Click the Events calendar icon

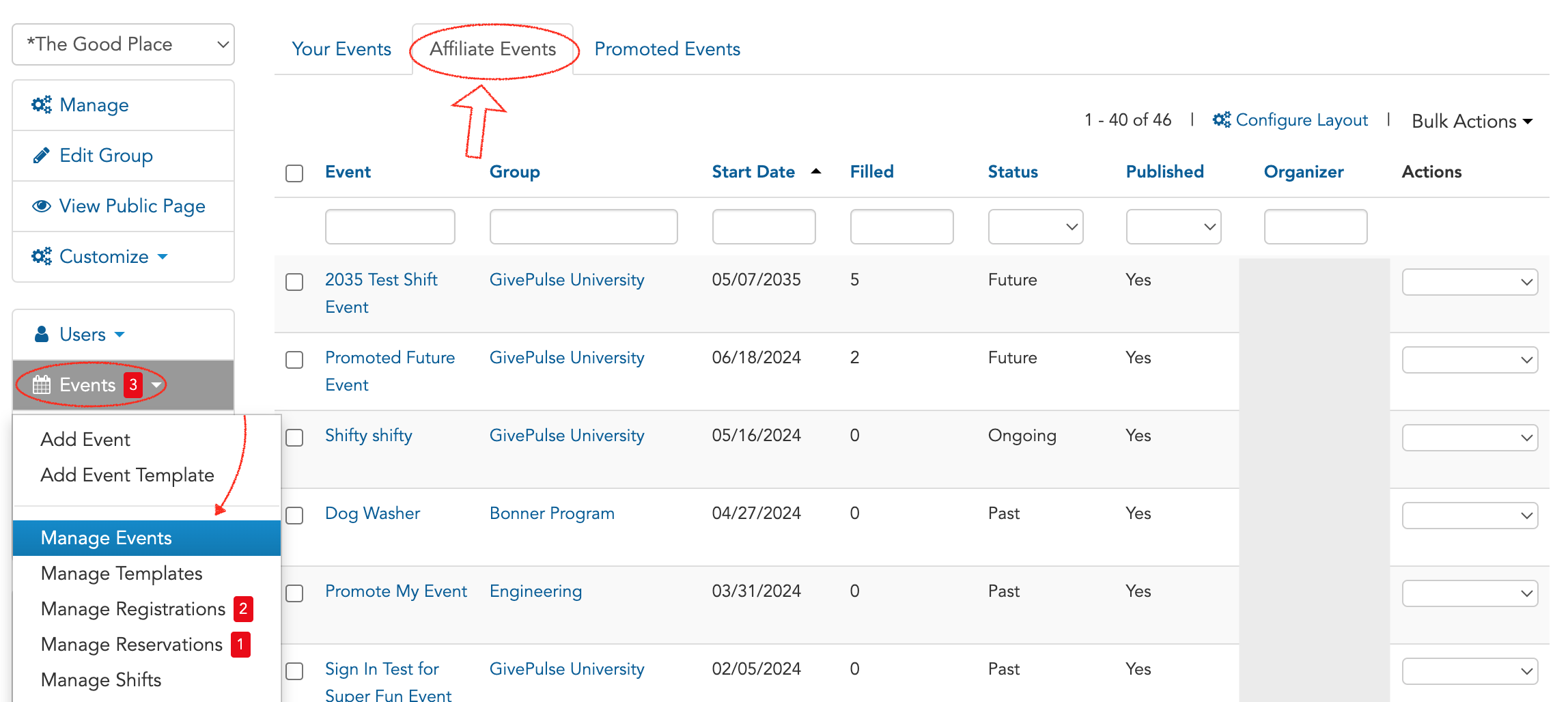click(42, 384)
